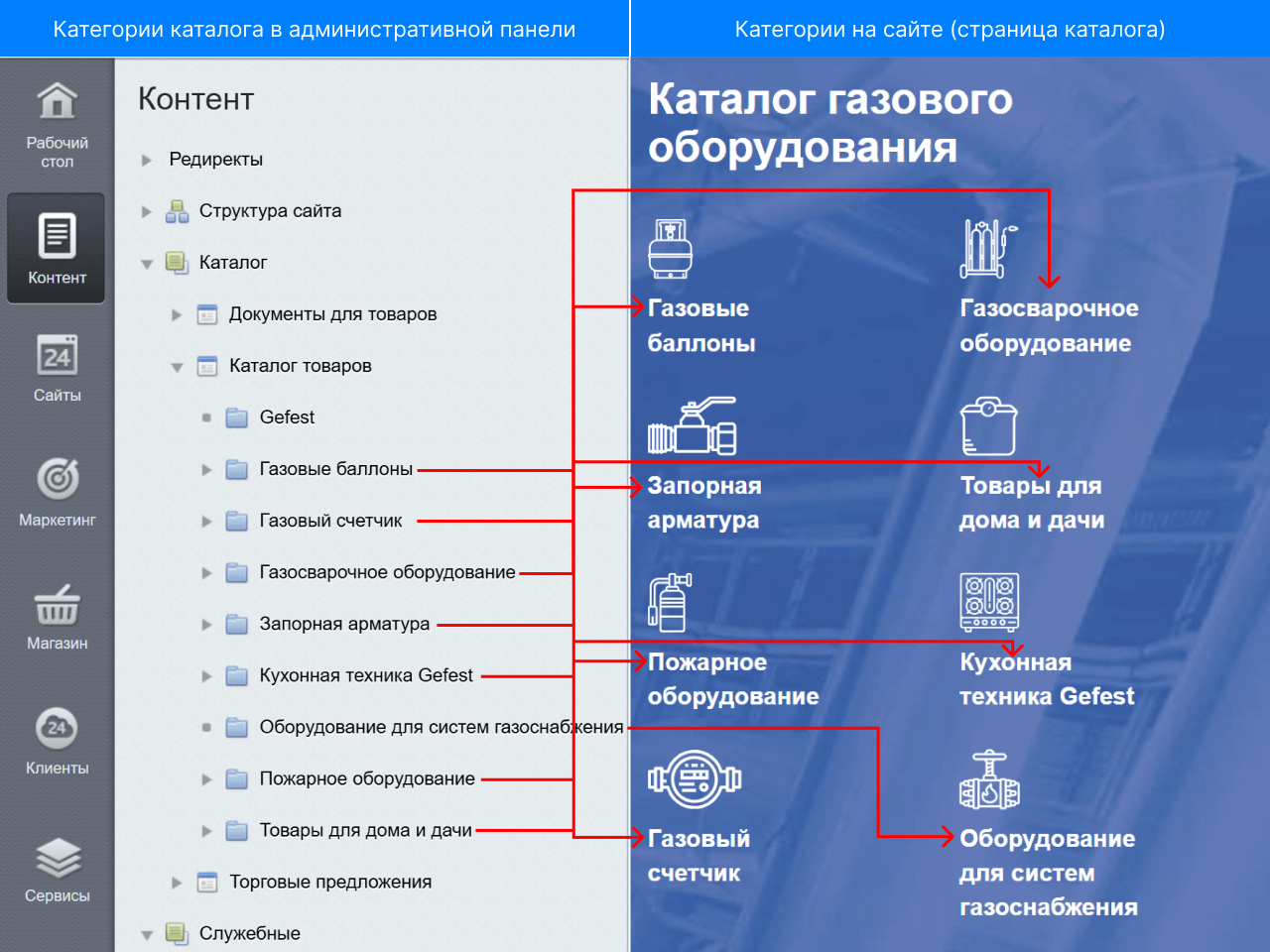Click the Gefest kitchen stove icon

coord(989,603)
